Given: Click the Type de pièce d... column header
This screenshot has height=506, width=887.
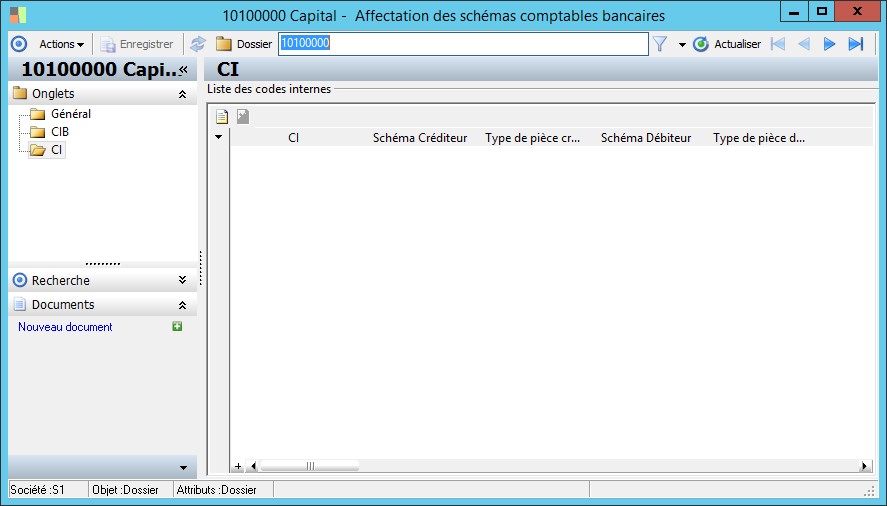Looking at the screenshot, I should click(759, 138).
